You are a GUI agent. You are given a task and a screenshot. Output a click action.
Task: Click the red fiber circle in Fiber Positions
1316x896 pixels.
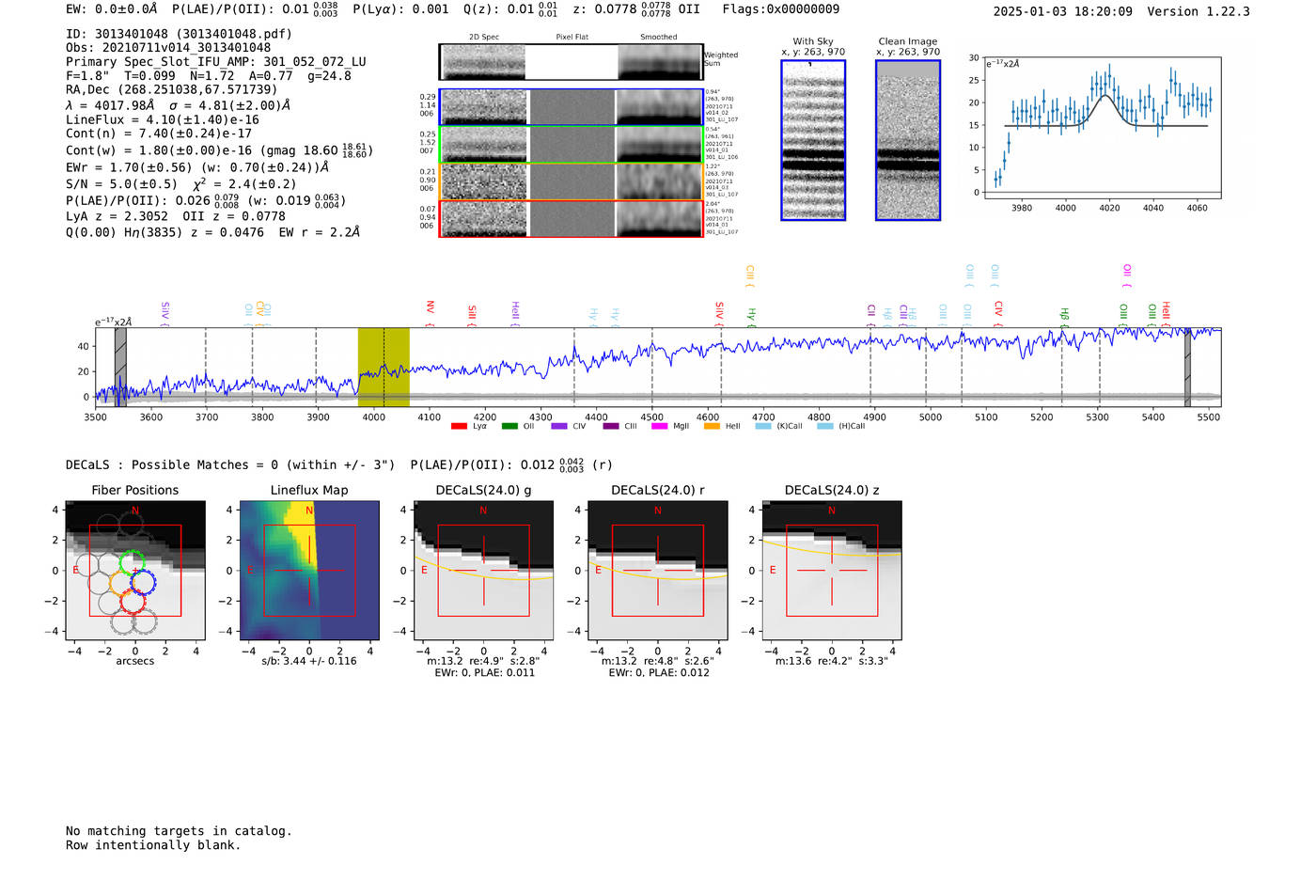click(x=133, y=601)
